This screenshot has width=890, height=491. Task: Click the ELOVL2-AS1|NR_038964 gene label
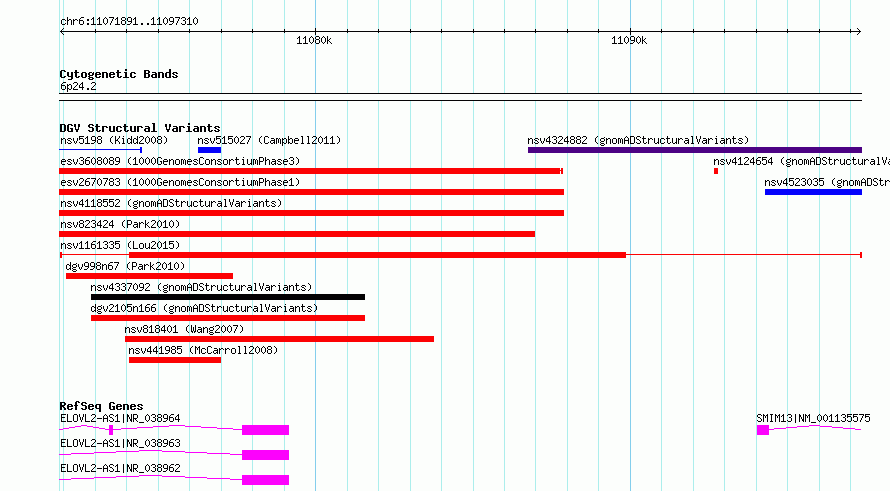tap(120, 418)
